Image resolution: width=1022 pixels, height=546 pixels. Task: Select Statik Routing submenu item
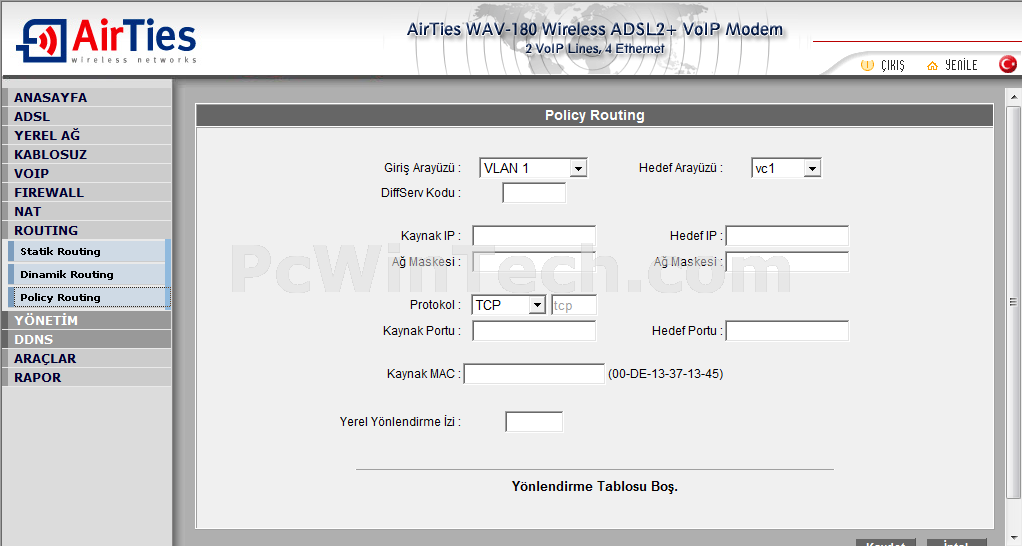coord(89,251)
